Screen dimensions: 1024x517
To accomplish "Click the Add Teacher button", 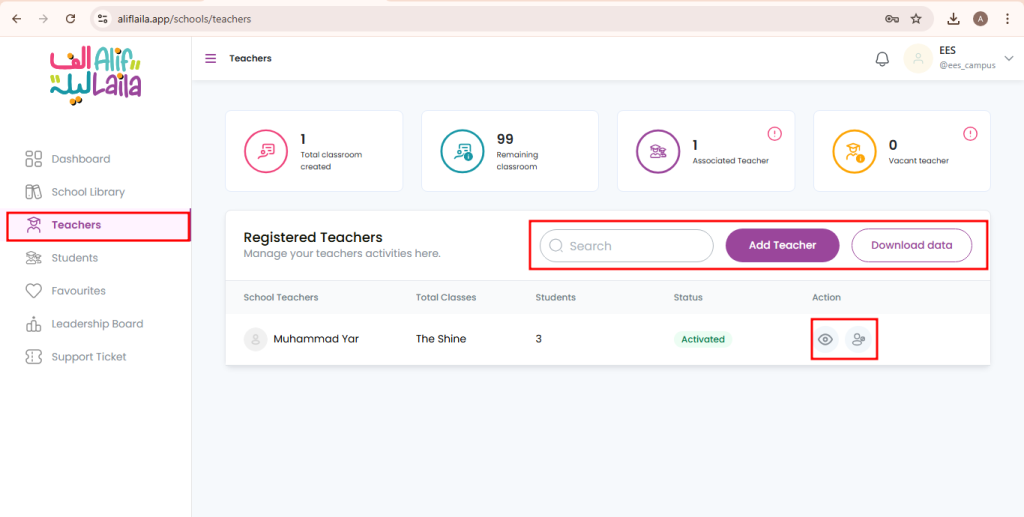I will 782,245.
